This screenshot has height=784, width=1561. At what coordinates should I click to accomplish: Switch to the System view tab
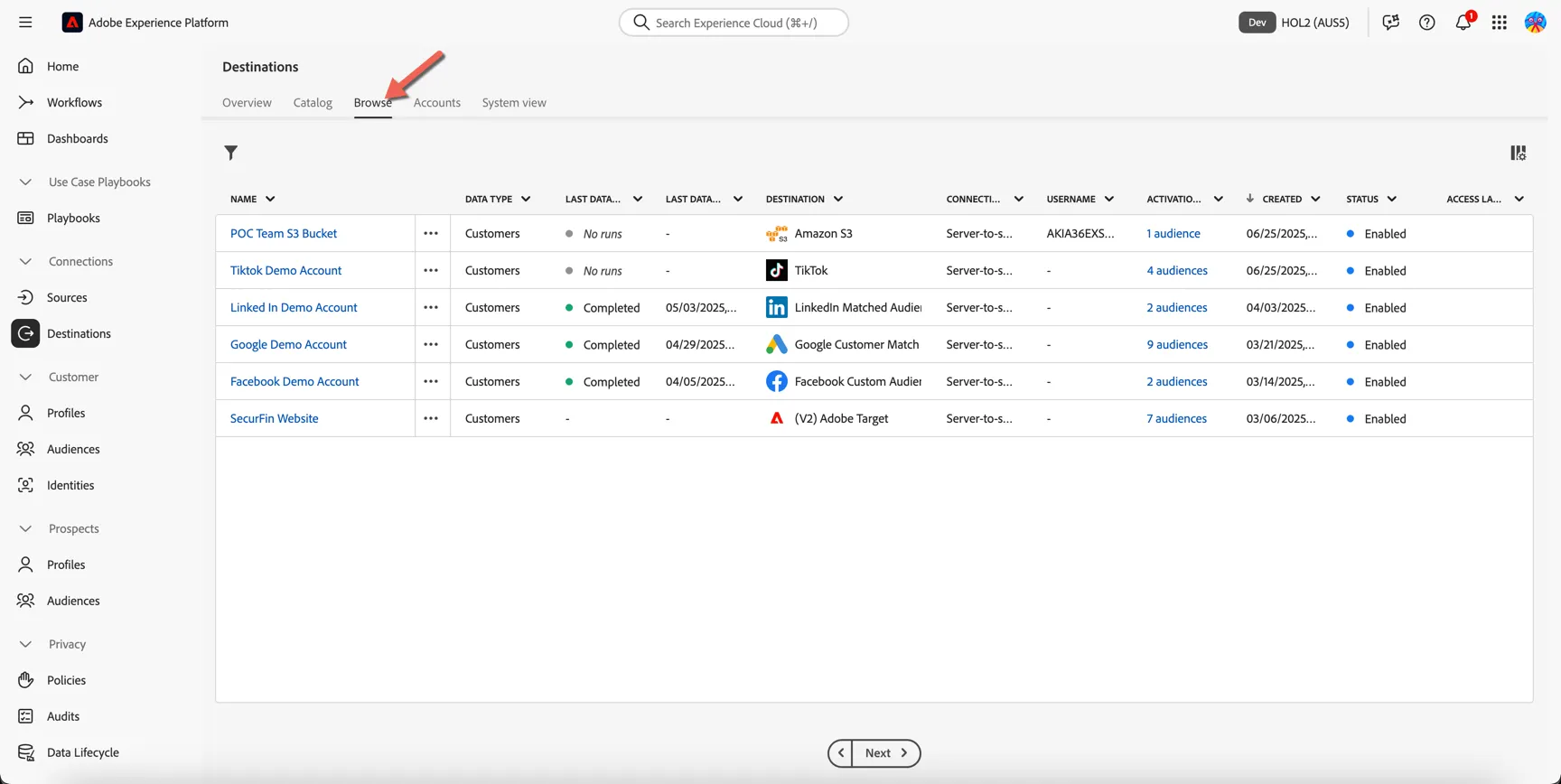click(x=514, y=102)
